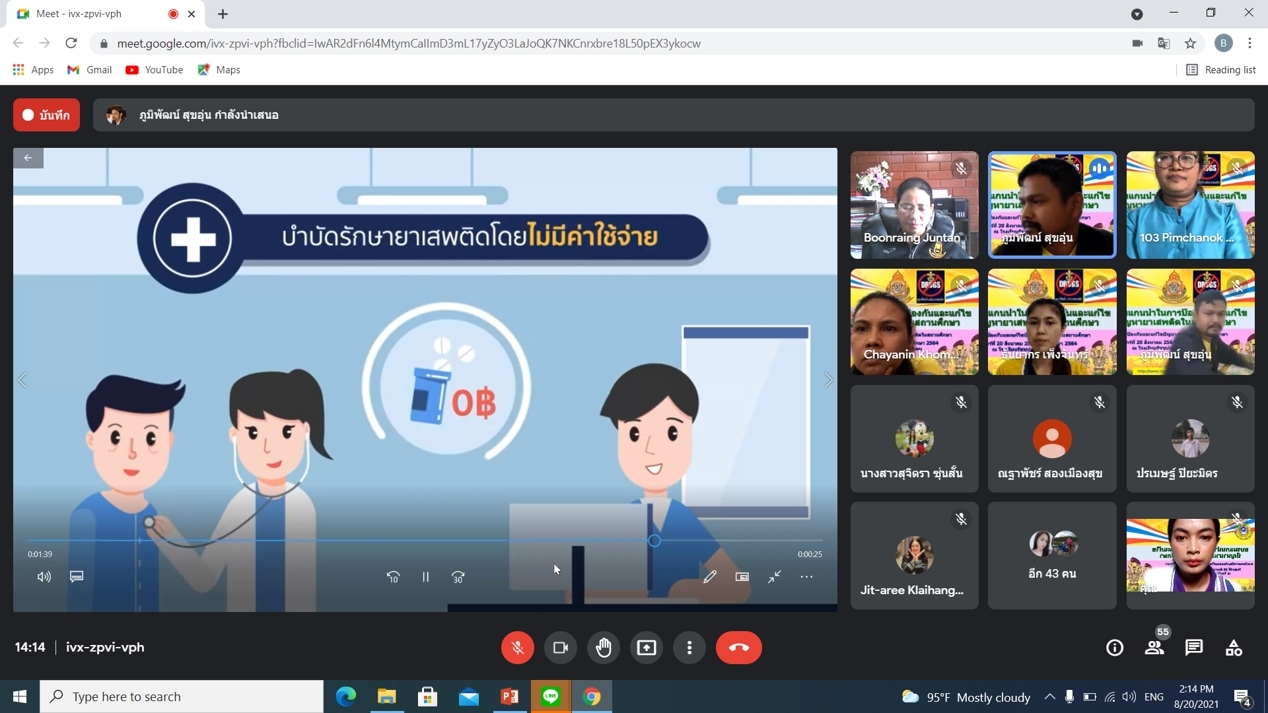Click the video progress slider handle

654,541
